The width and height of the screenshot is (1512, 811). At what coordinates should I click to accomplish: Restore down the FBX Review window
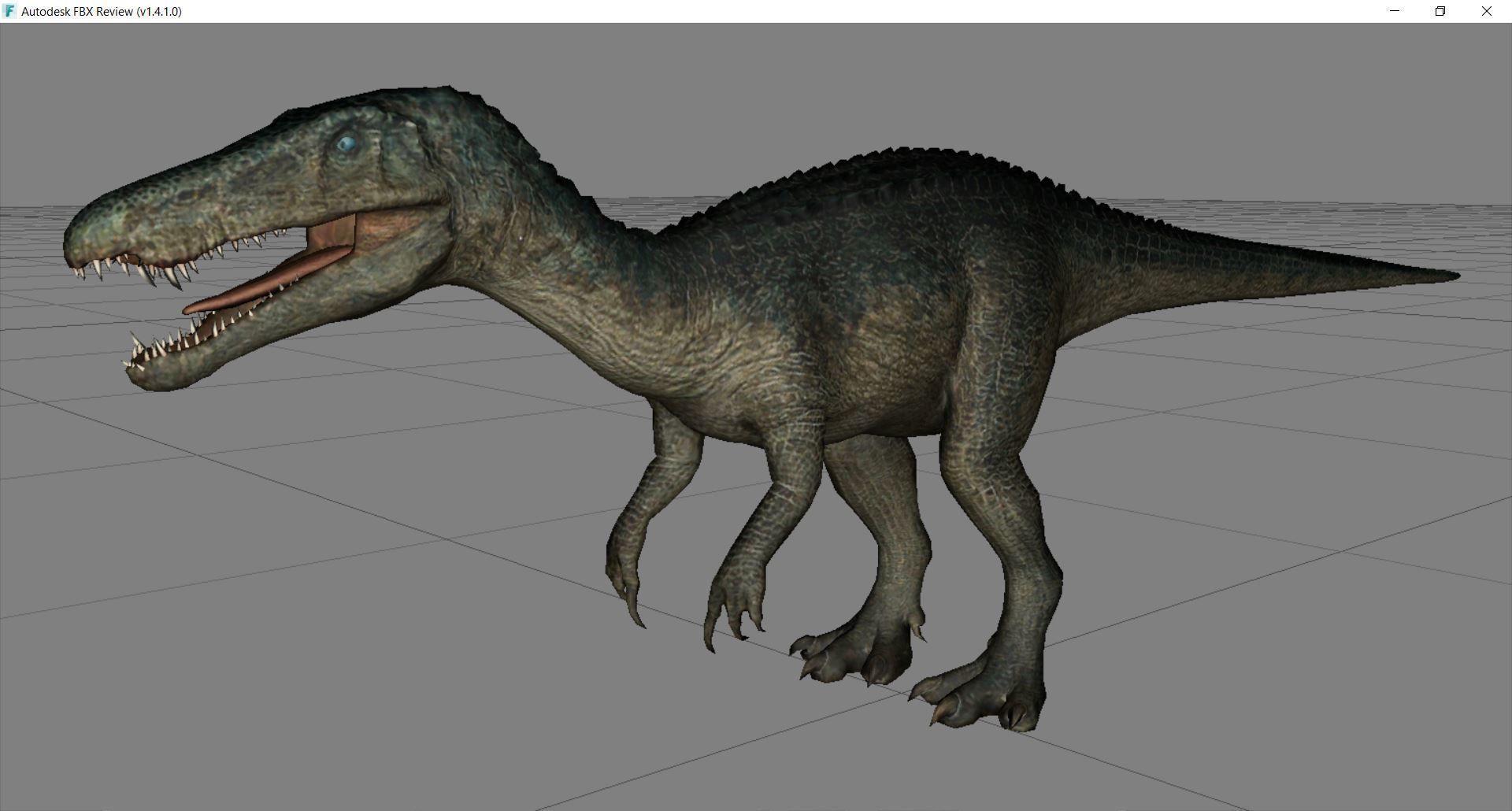[1440, 11]
